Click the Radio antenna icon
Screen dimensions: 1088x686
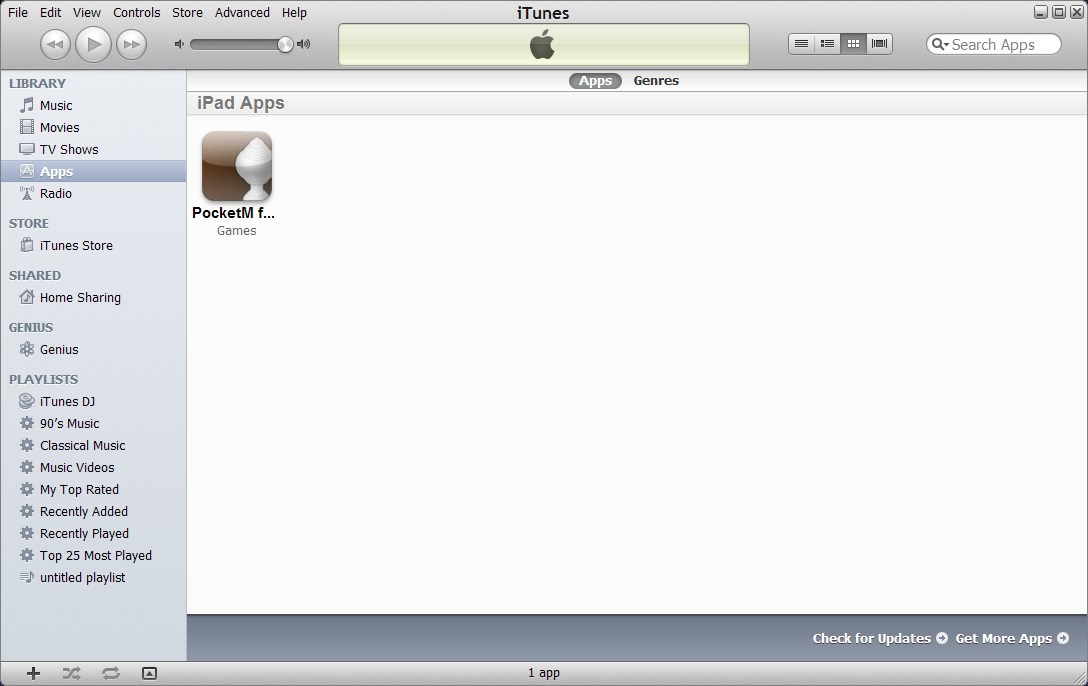coord(26,194)
